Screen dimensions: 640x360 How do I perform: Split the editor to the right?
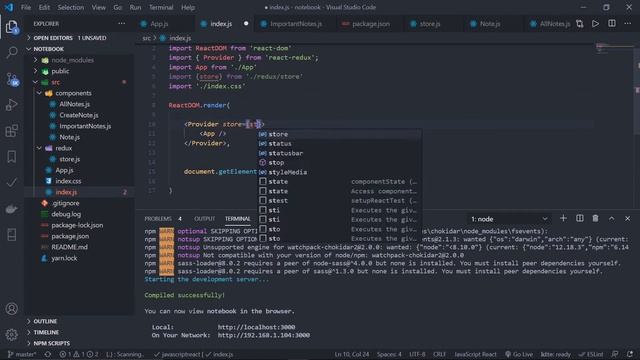pyautogui.click(x=612, y=24)
